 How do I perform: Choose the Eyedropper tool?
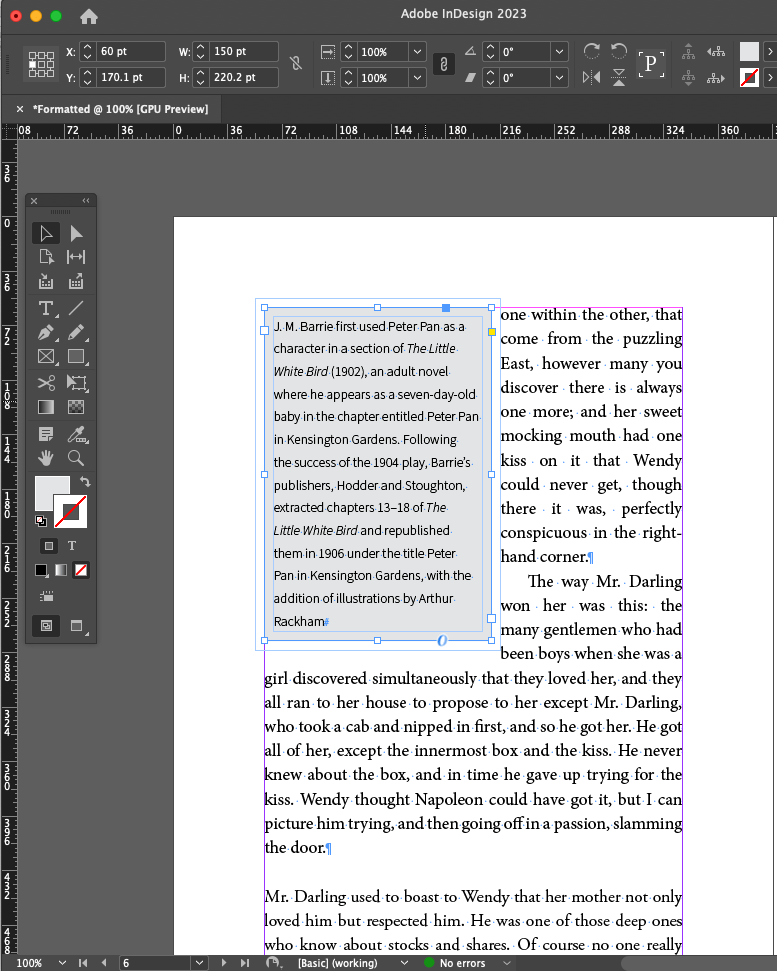tap(77, 434)
